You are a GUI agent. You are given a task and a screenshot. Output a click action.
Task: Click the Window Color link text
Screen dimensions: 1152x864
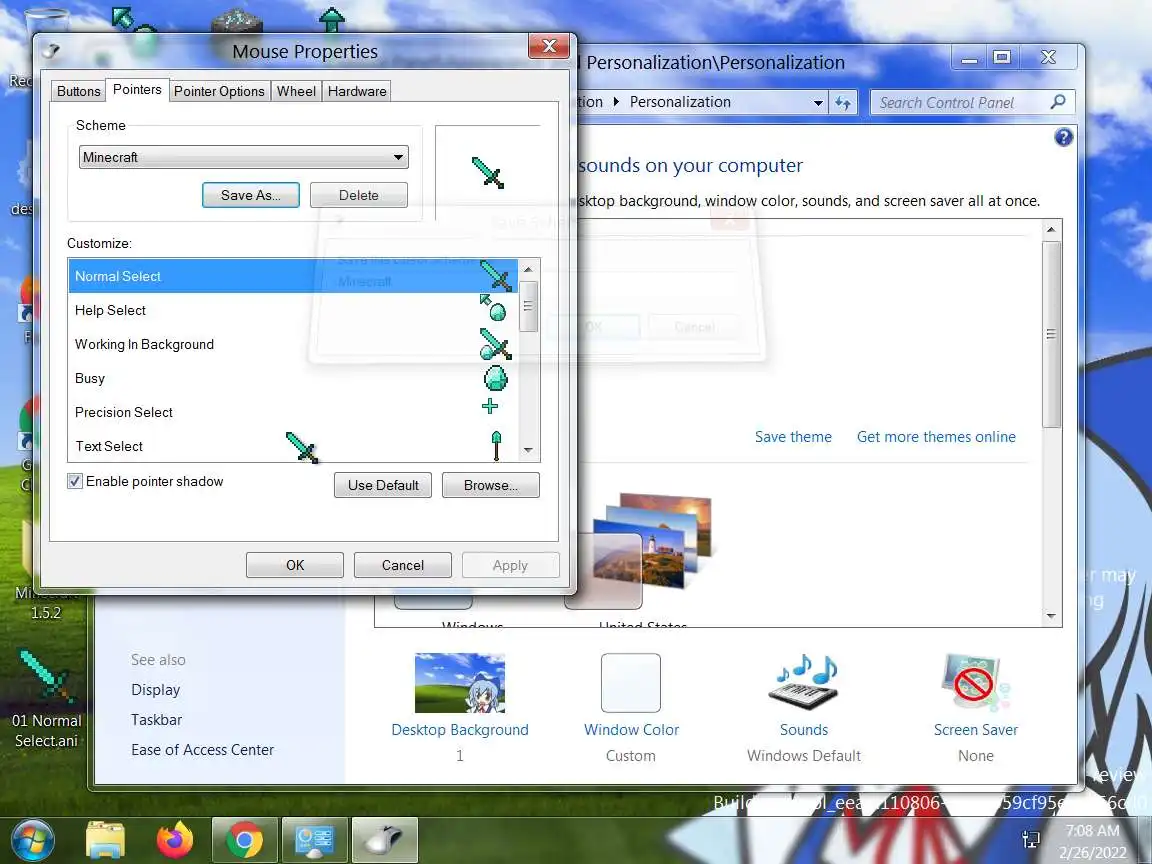click(631, 730)
